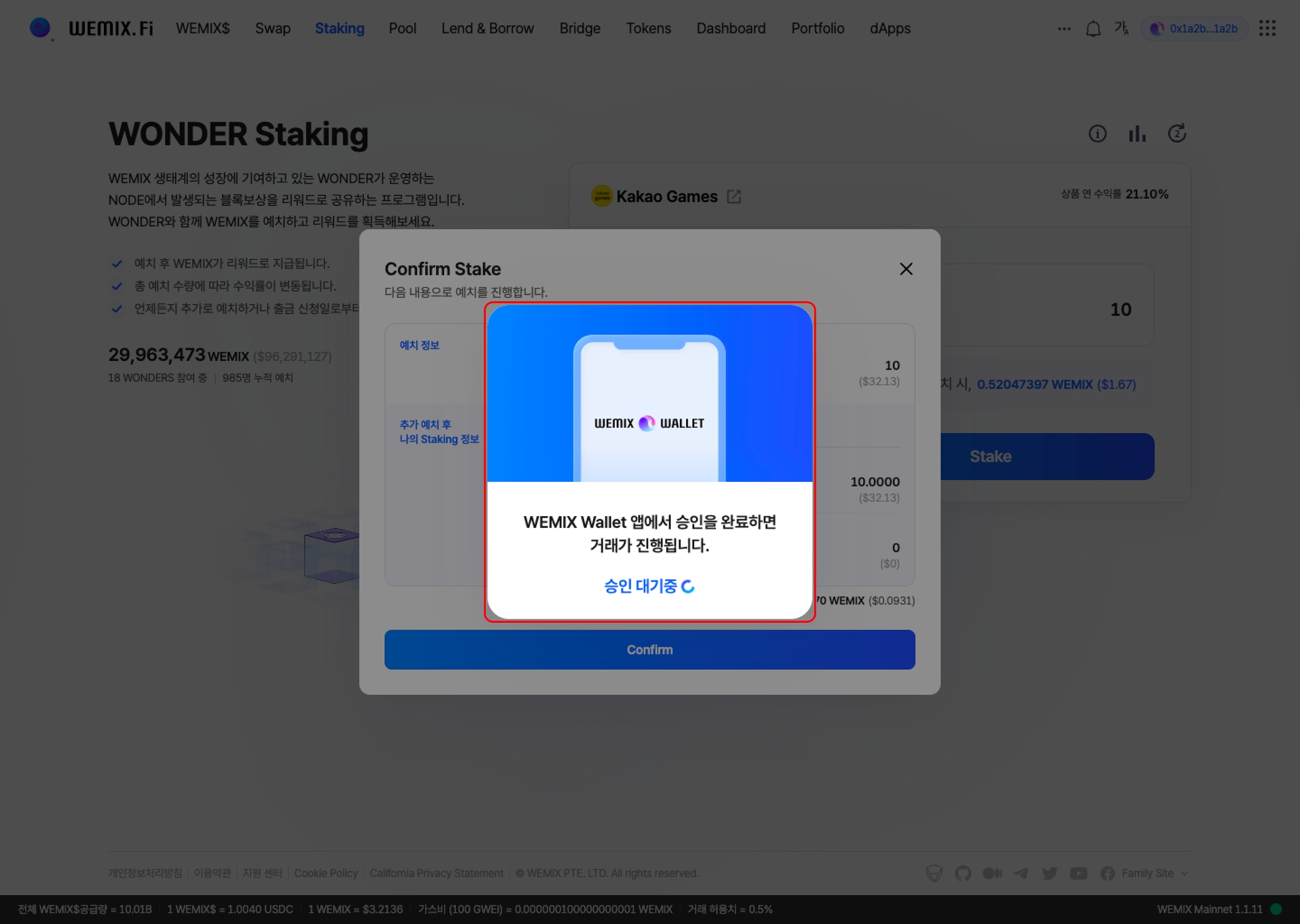This screenshot has width=1300, height=924.
Task: Open the California Privacy Statement link
Action: click(436, 873)
